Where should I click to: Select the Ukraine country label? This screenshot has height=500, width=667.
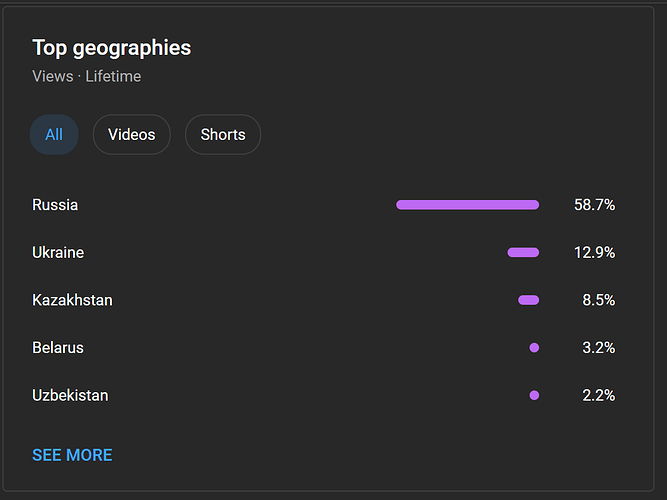(58, 253)
